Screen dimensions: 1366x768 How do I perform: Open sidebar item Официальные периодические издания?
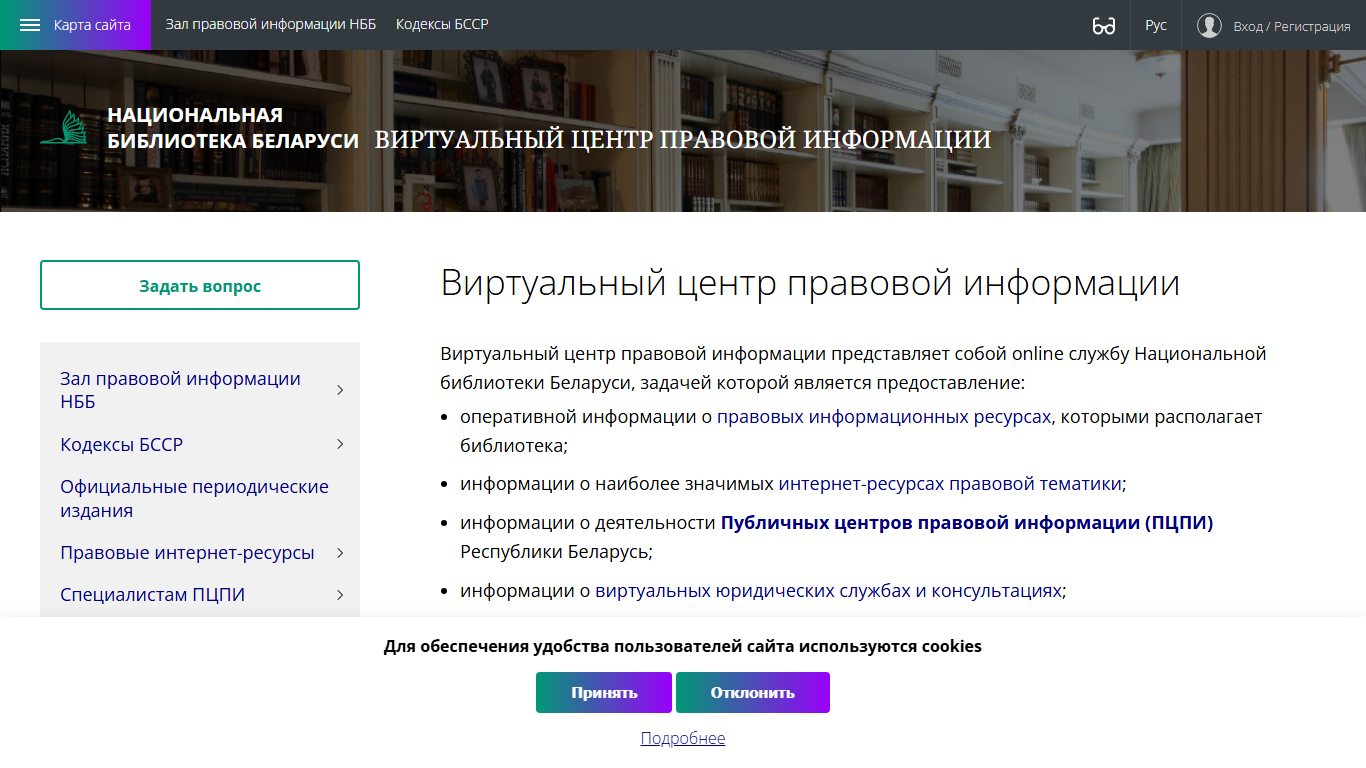(194, 498)
